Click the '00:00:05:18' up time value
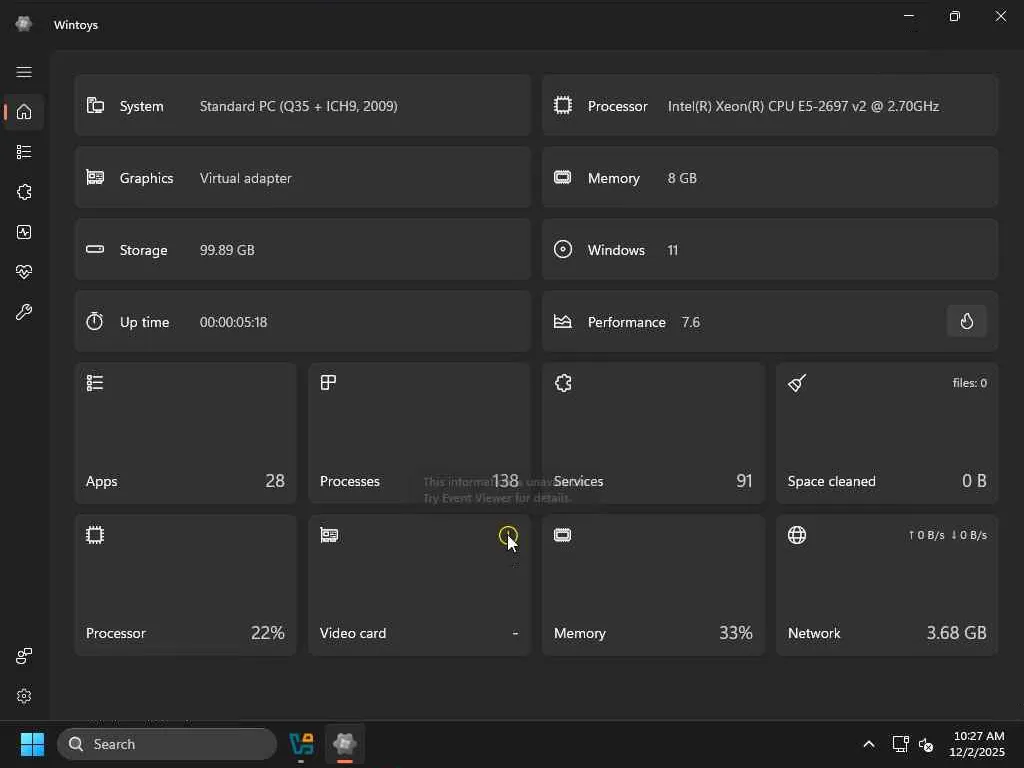This screenshot has height=768, width=1024. coord(233,322)
